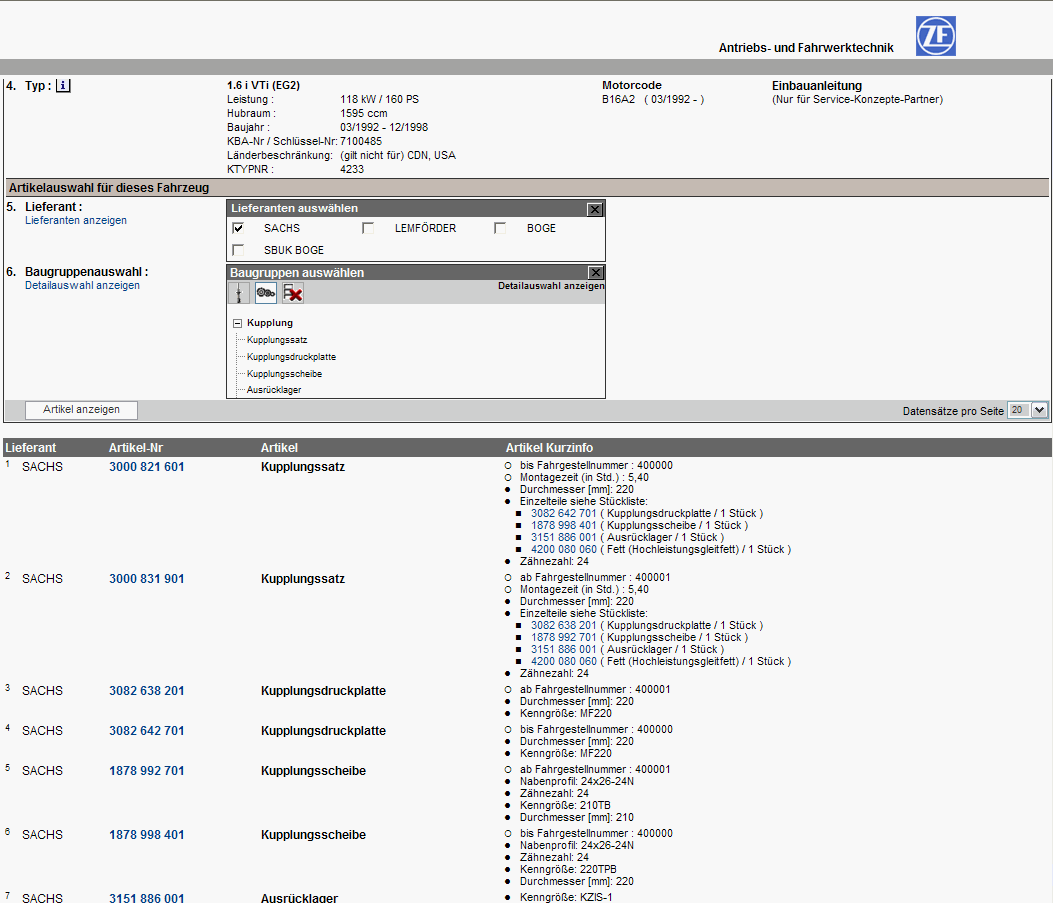Open parts list link 3082 642 701 Kupplungsdruckplatte
The image size is (1053, 903).
563,514
